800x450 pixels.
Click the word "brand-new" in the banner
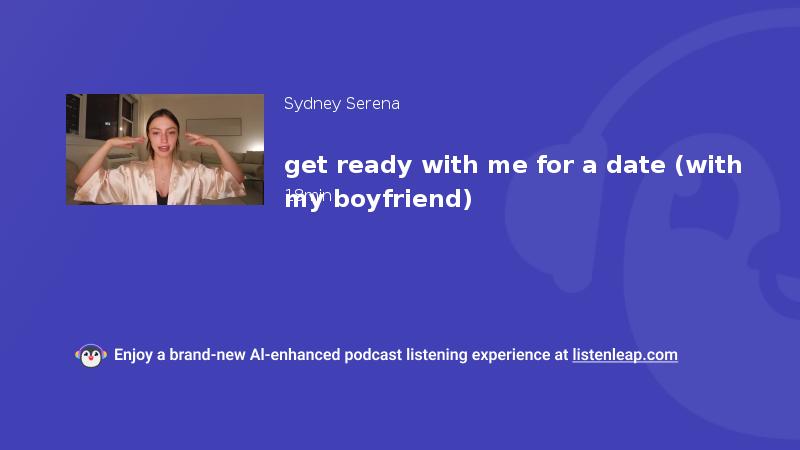click(x=207, y=355)
